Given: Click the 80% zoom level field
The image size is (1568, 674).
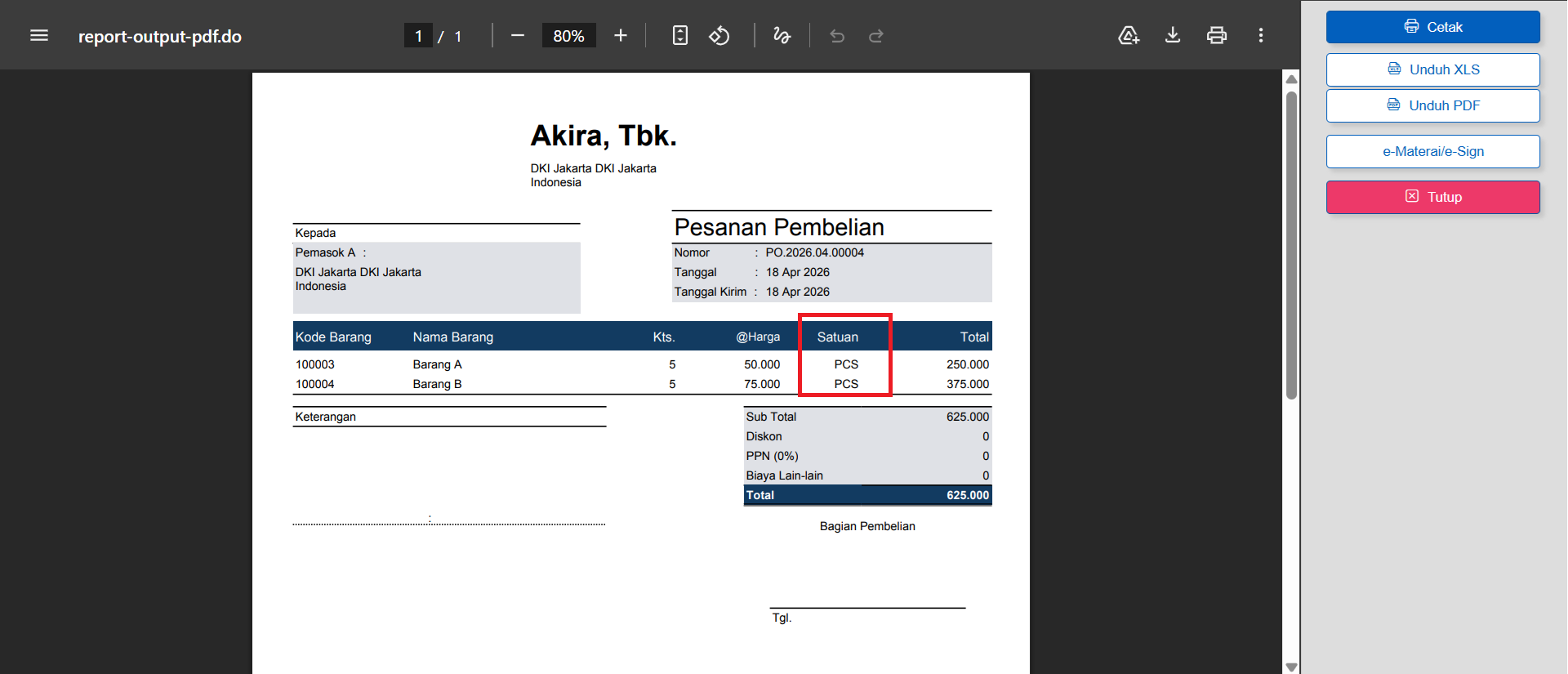Looking at the screenshot, I should [x=568, y=36].
